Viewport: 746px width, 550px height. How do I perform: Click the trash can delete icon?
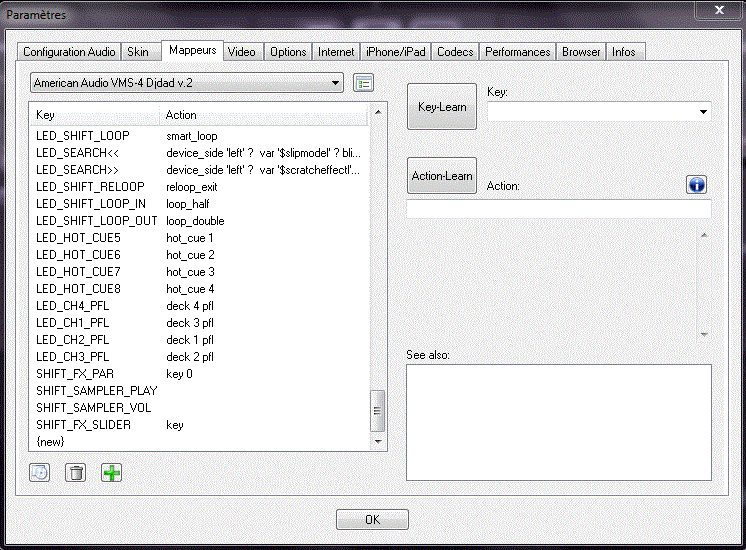(75, 472)
